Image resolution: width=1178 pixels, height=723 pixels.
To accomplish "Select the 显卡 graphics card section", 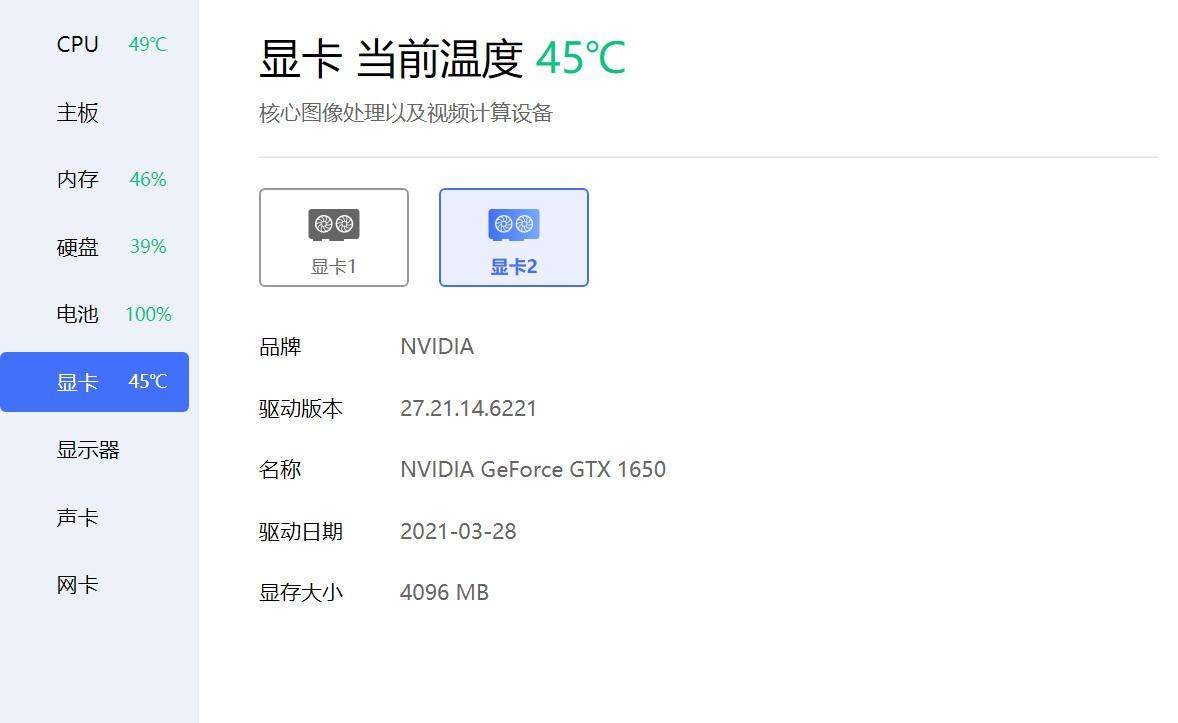I will 94,382.
